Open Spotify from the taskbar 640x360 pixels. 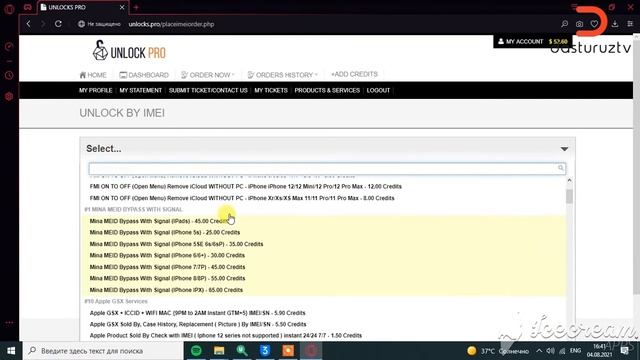(x=196, y=351)
